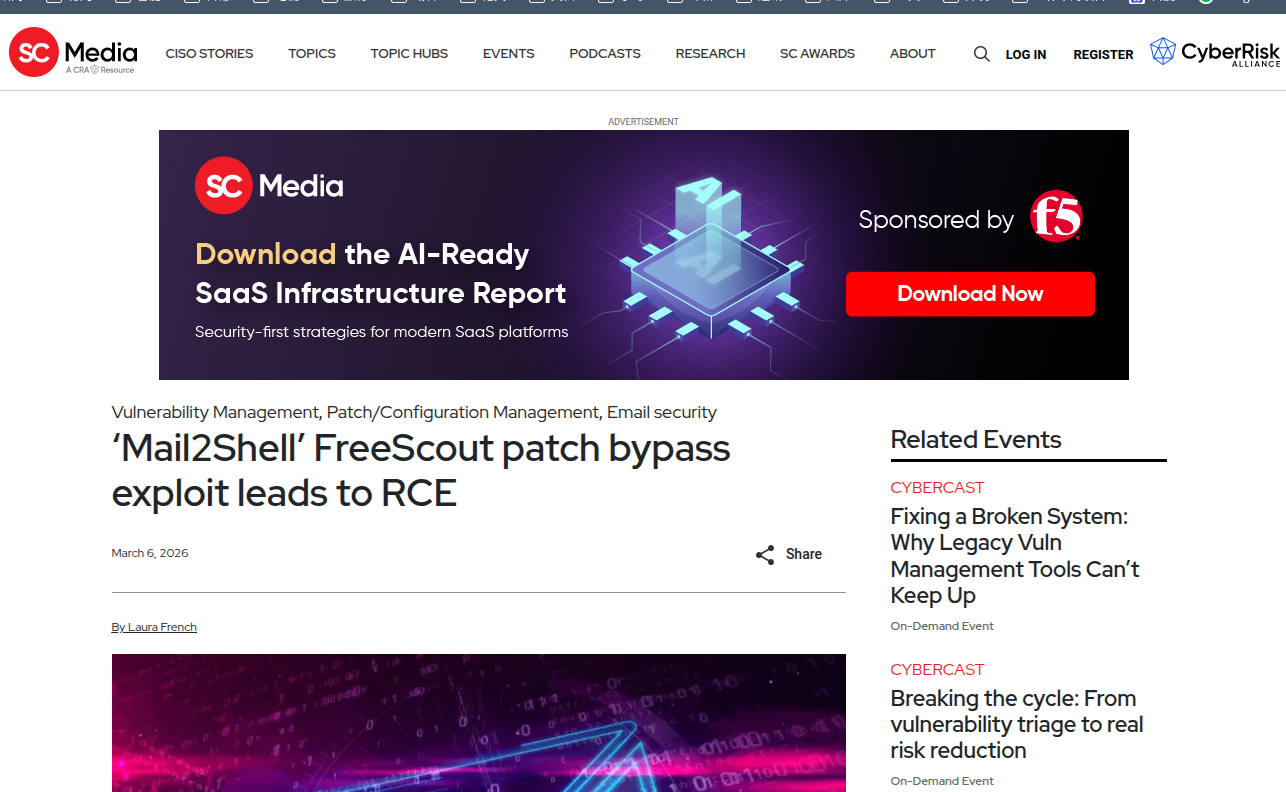Click the ADVERTISEMENT label above the banner

pos(643,122)
